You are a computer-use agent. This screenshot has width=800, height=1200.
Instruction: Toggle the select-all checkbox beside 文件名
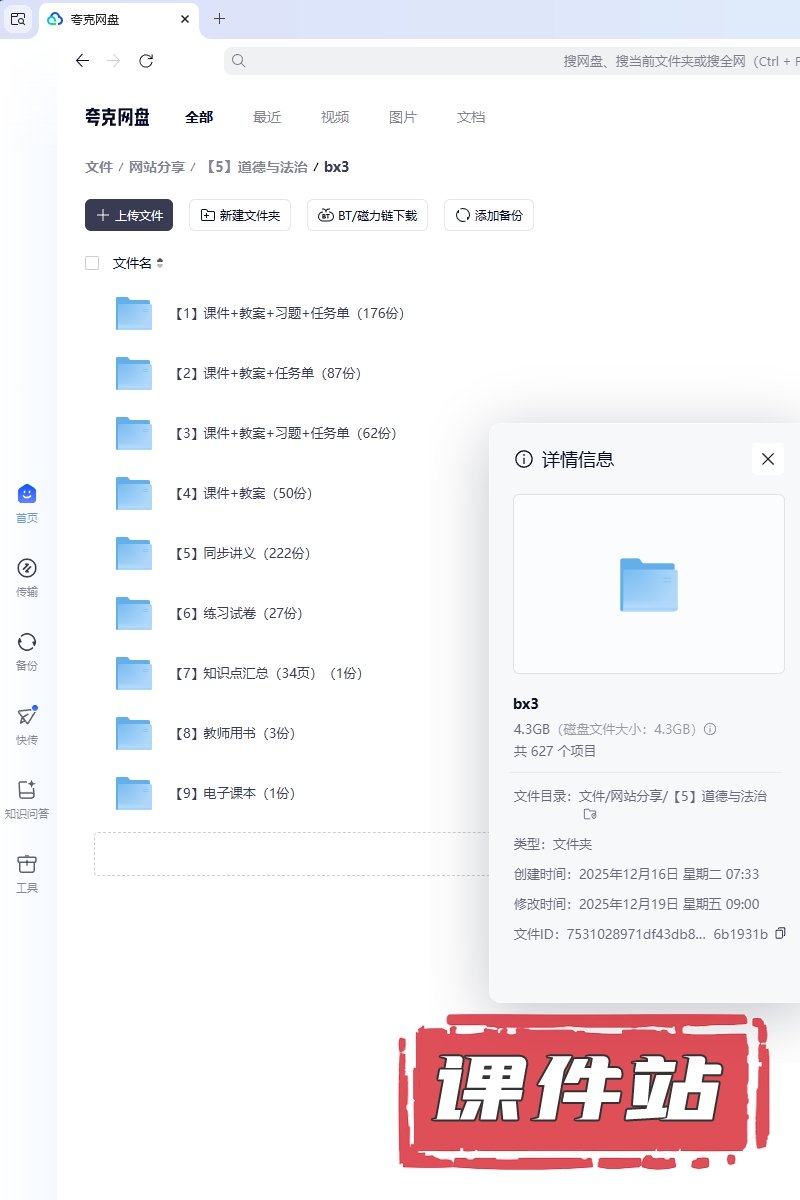(x=92, y=263)
